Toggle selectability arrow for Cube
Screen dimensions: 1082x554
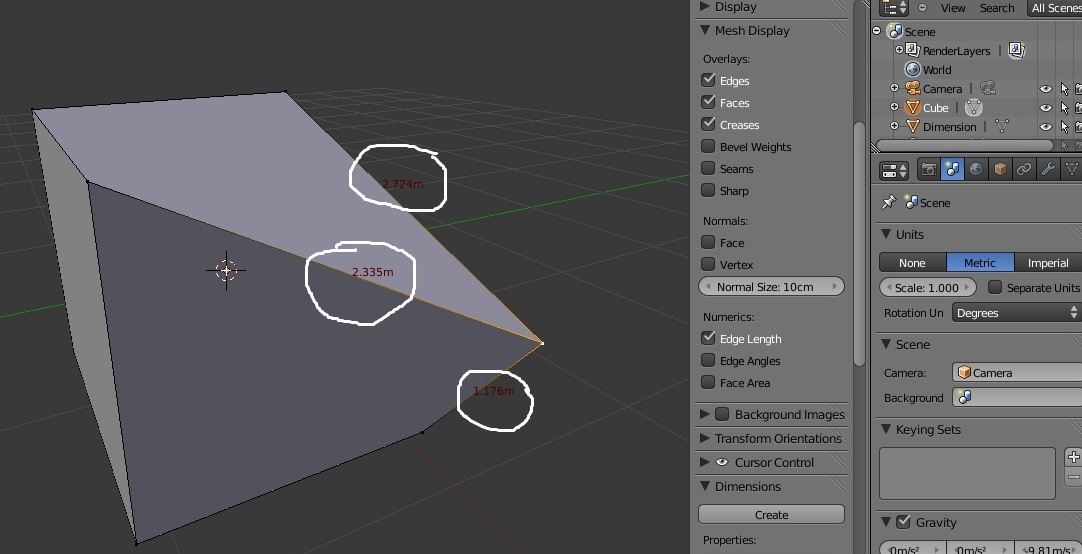click(x=1064, y=108)
